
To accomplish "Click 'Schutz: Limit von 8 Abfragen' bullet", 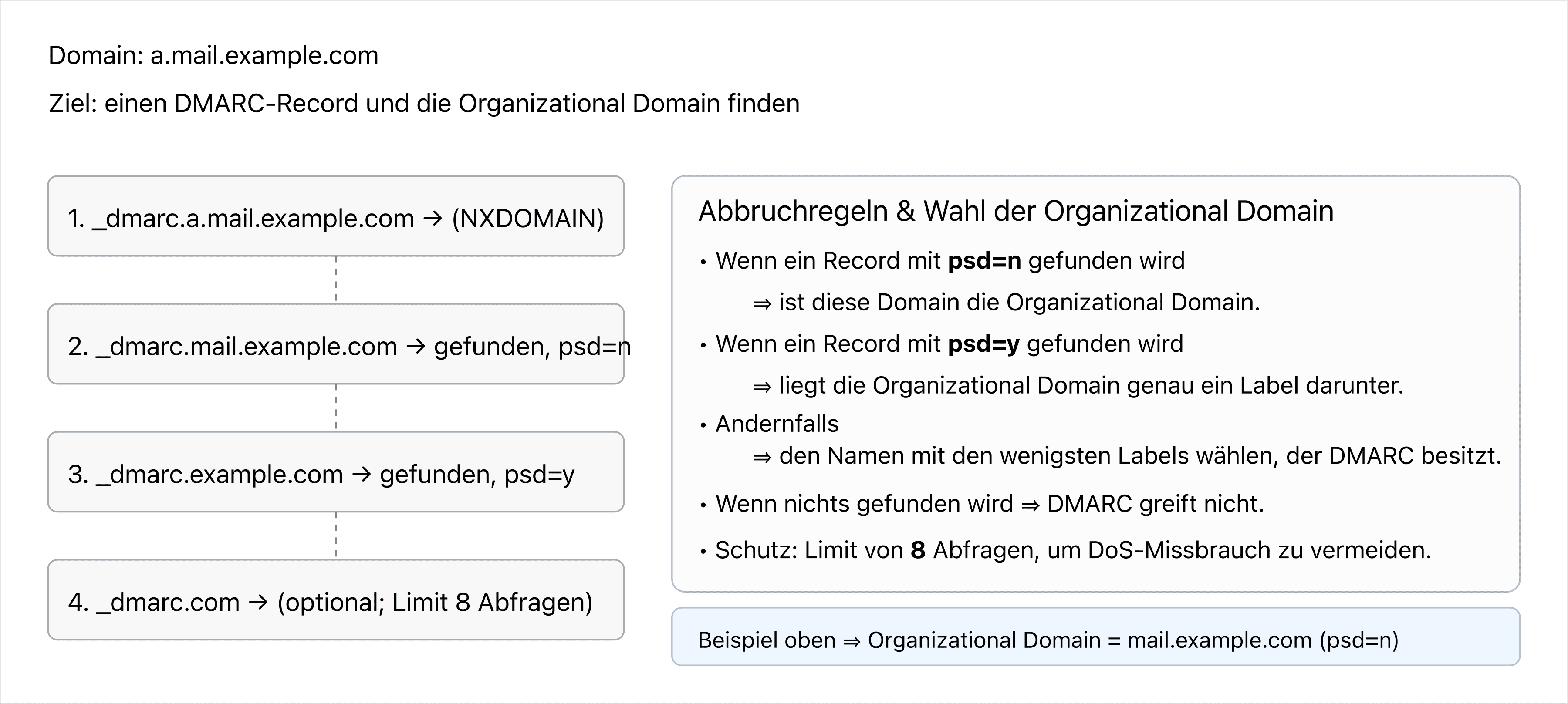I will 1072,550.
